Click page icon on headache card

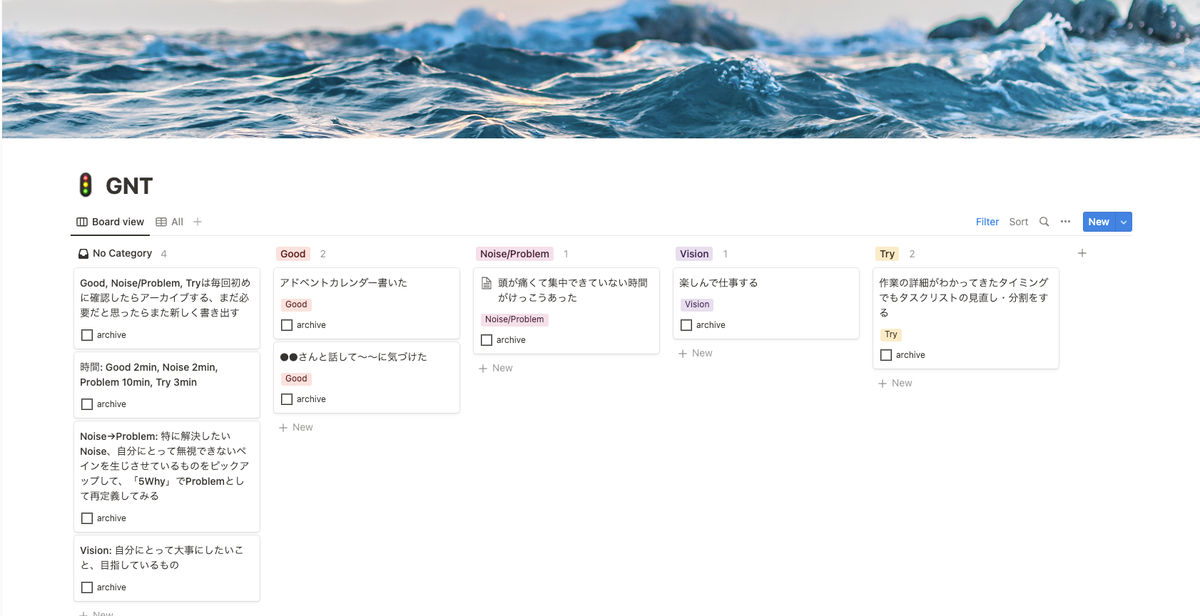click(x=486, y=283)
